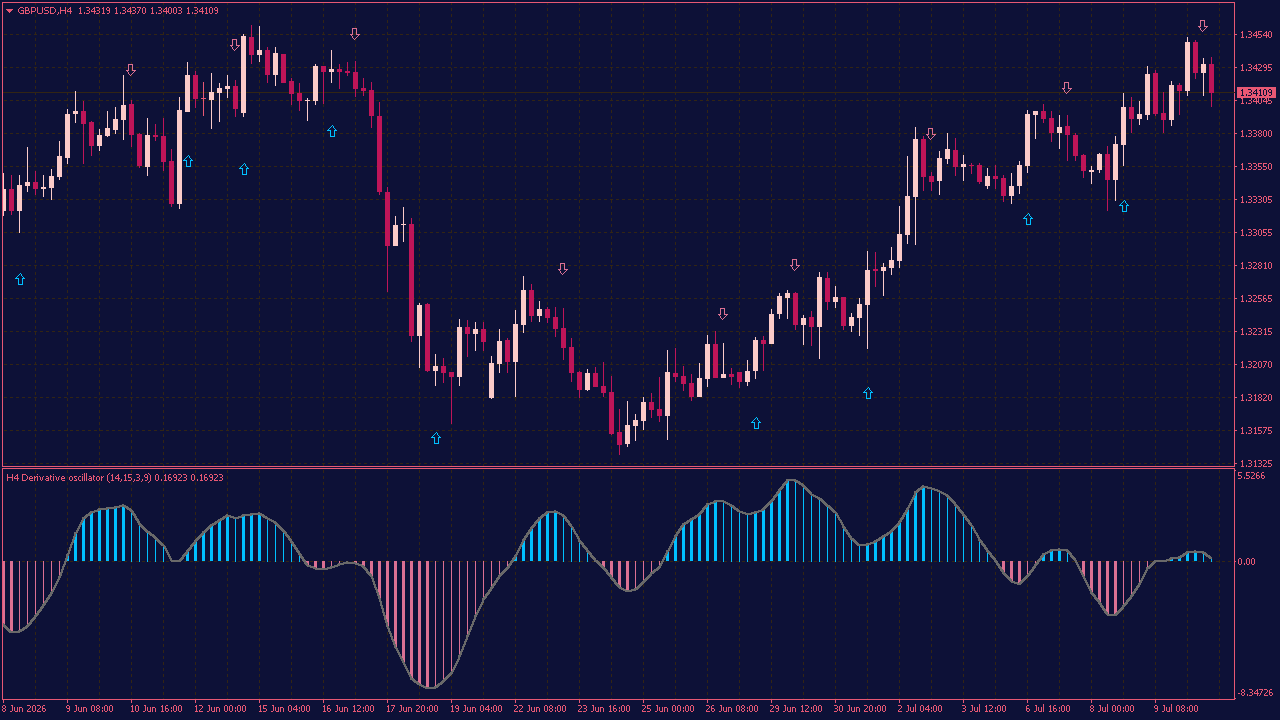Click the 17 Jun 20:00 time label
Image resolution: width=1280 pixels, height=720 pixels.
pos(411,709)
